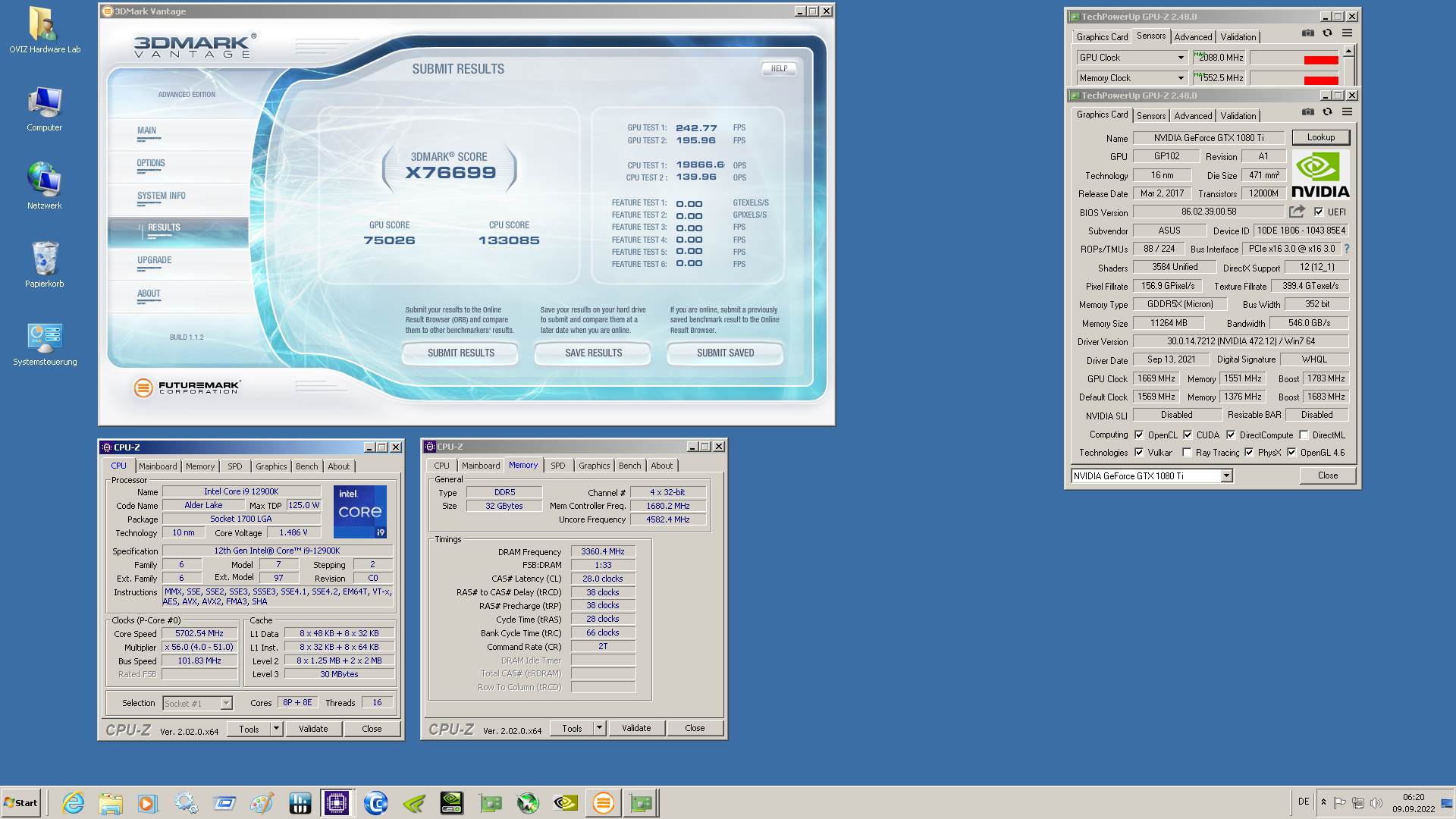
Task: Open Tools dropdown arrow in CPU-Z Memory window
Action: pos(599,728)
